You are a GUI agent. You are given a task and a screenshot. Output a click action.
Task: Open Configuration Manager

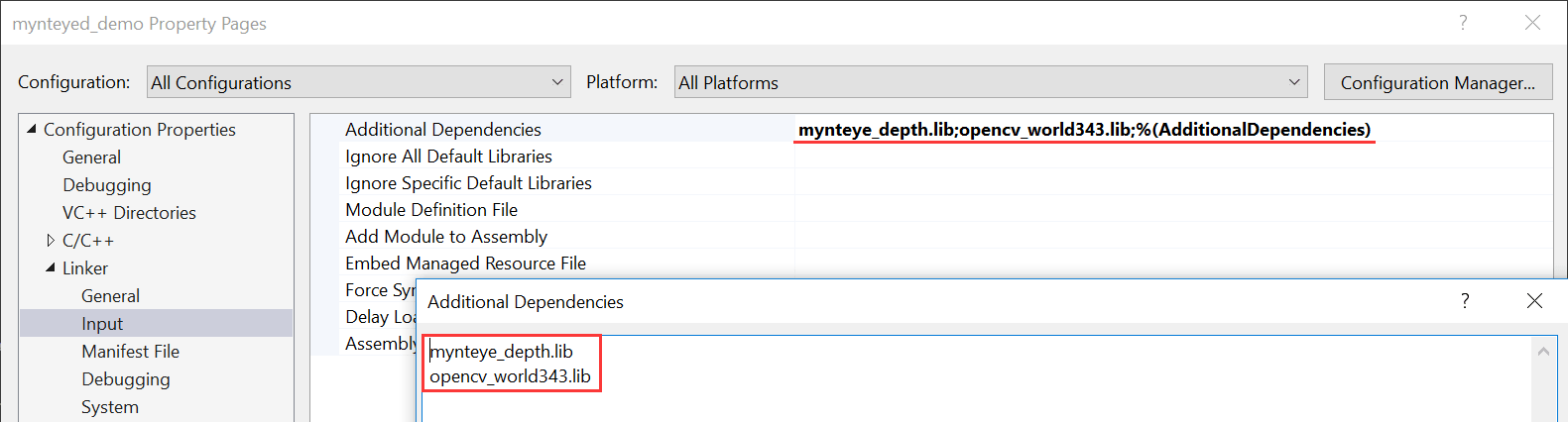[x=1438, y=82]
